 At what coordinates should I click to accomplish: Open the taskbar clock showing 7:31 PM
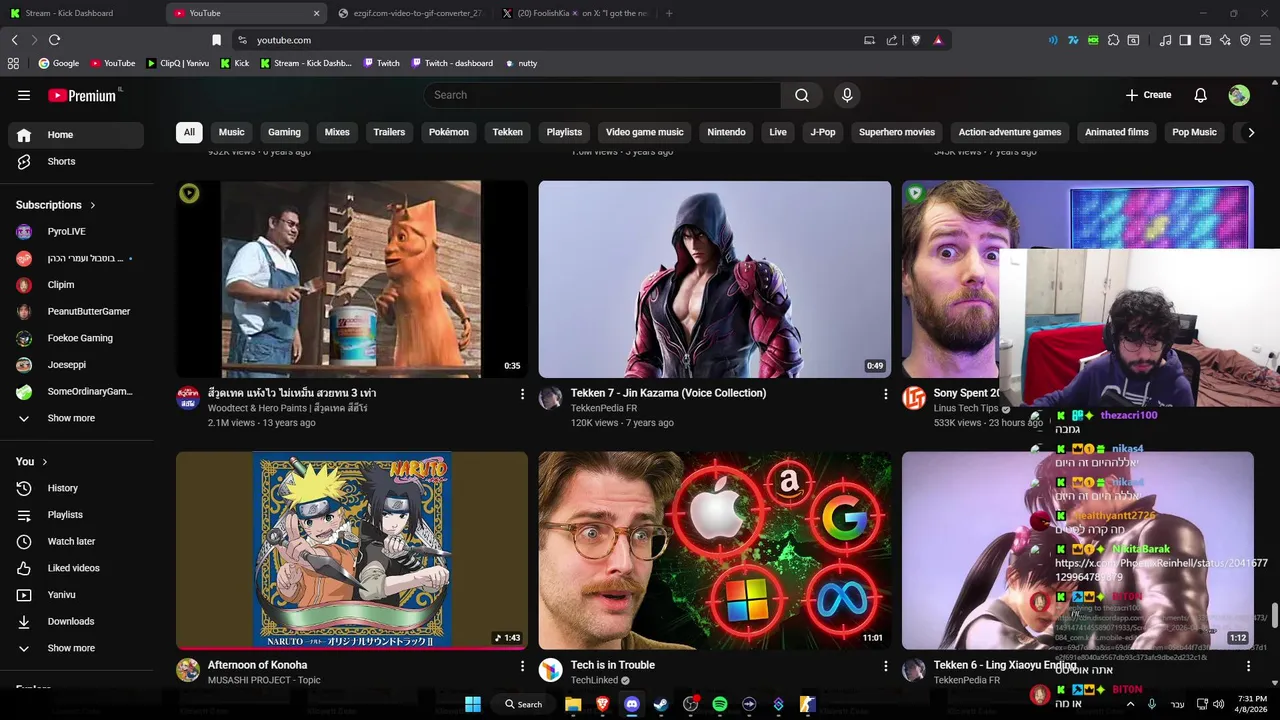(1252, 704)
